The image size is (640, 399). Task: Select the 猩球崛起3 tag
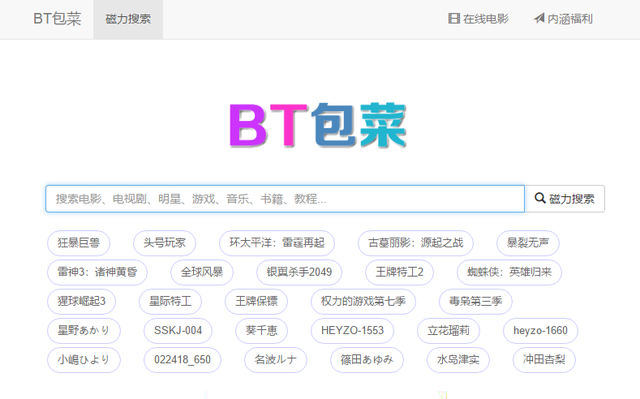[82, 301]
